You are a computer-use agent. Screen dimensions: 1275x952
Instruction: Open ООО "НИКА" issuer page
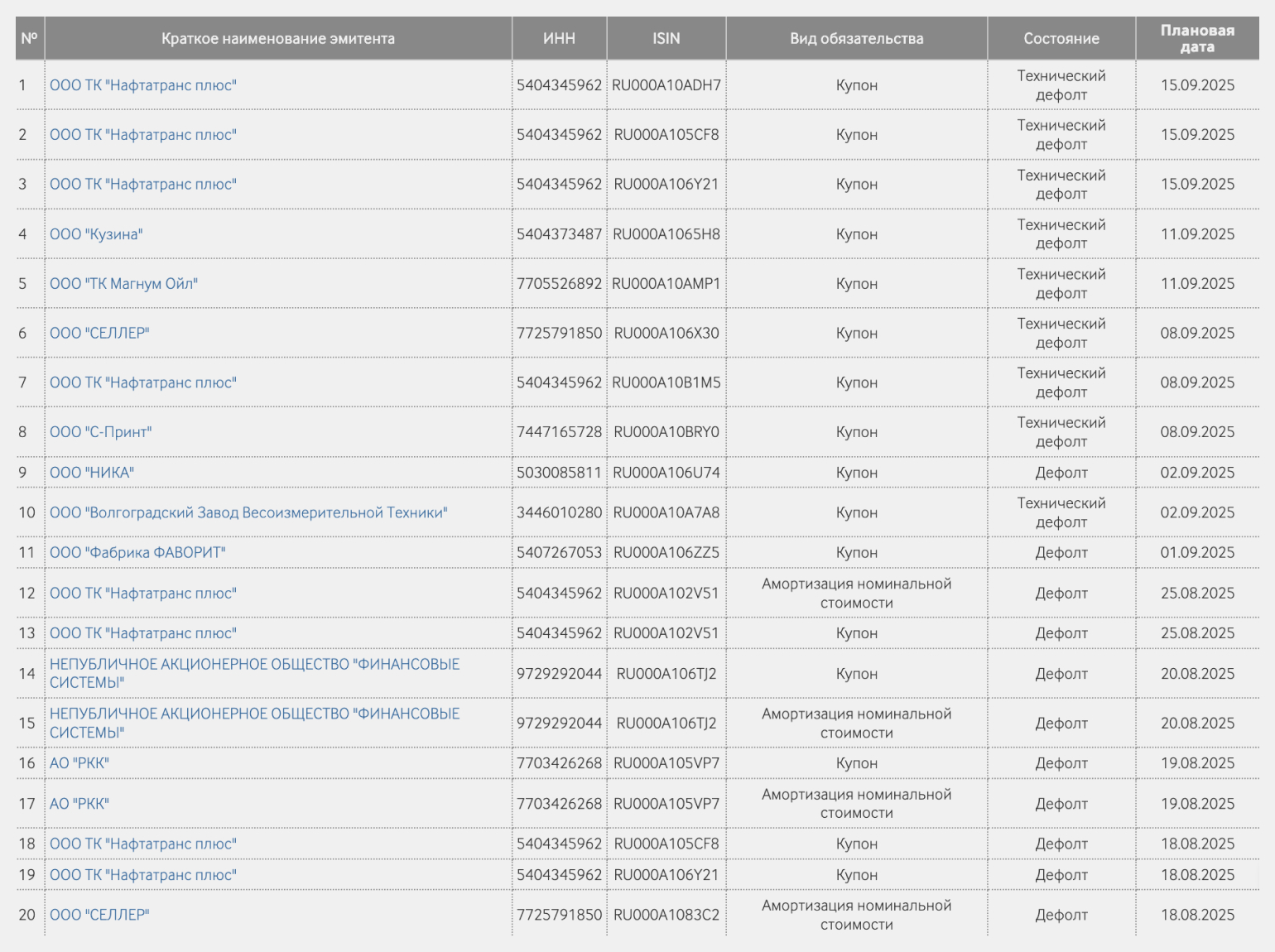[92, 473]
